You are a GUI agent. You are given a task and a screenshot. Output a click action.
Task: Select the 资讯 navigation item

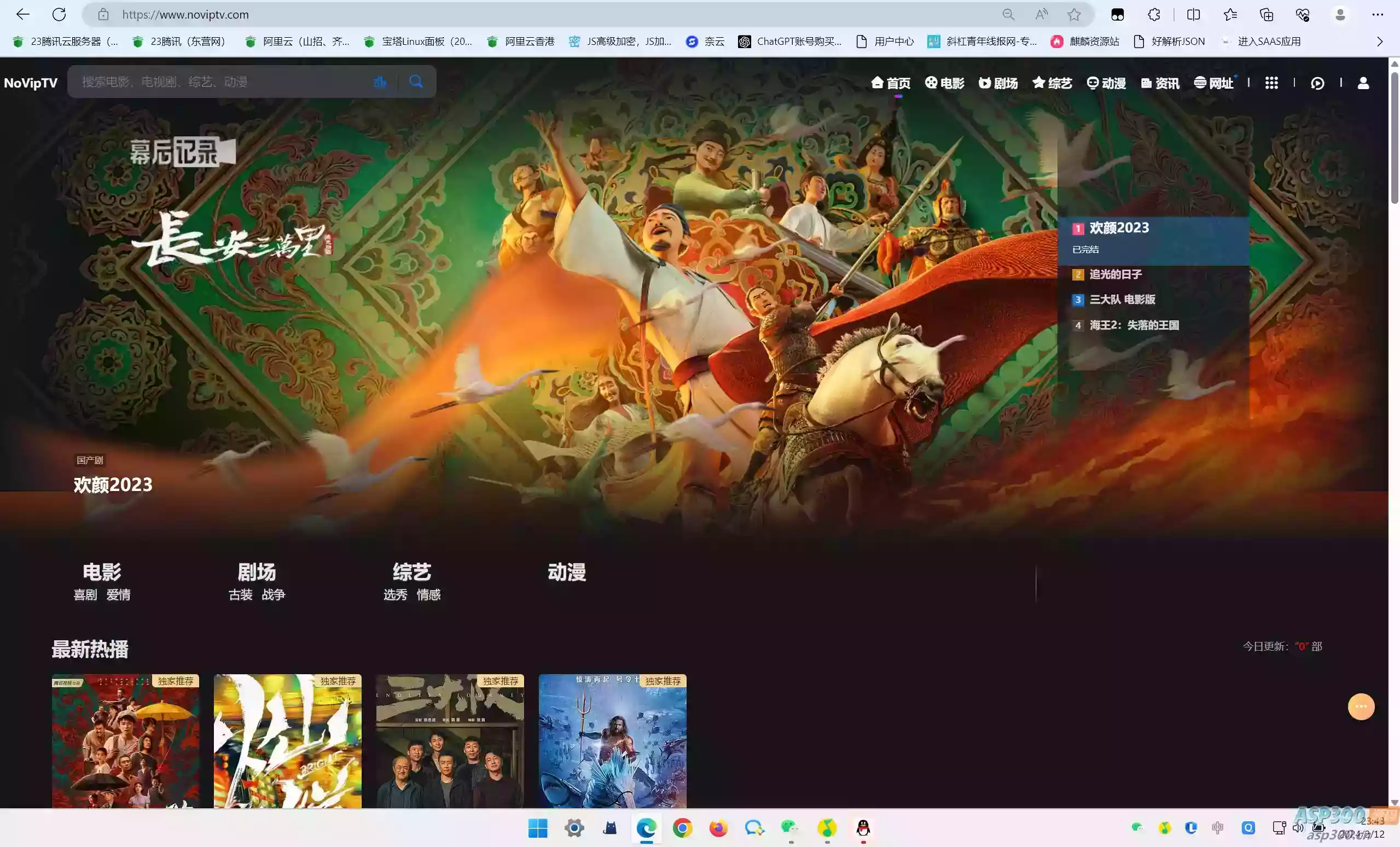click(1160, 84)
